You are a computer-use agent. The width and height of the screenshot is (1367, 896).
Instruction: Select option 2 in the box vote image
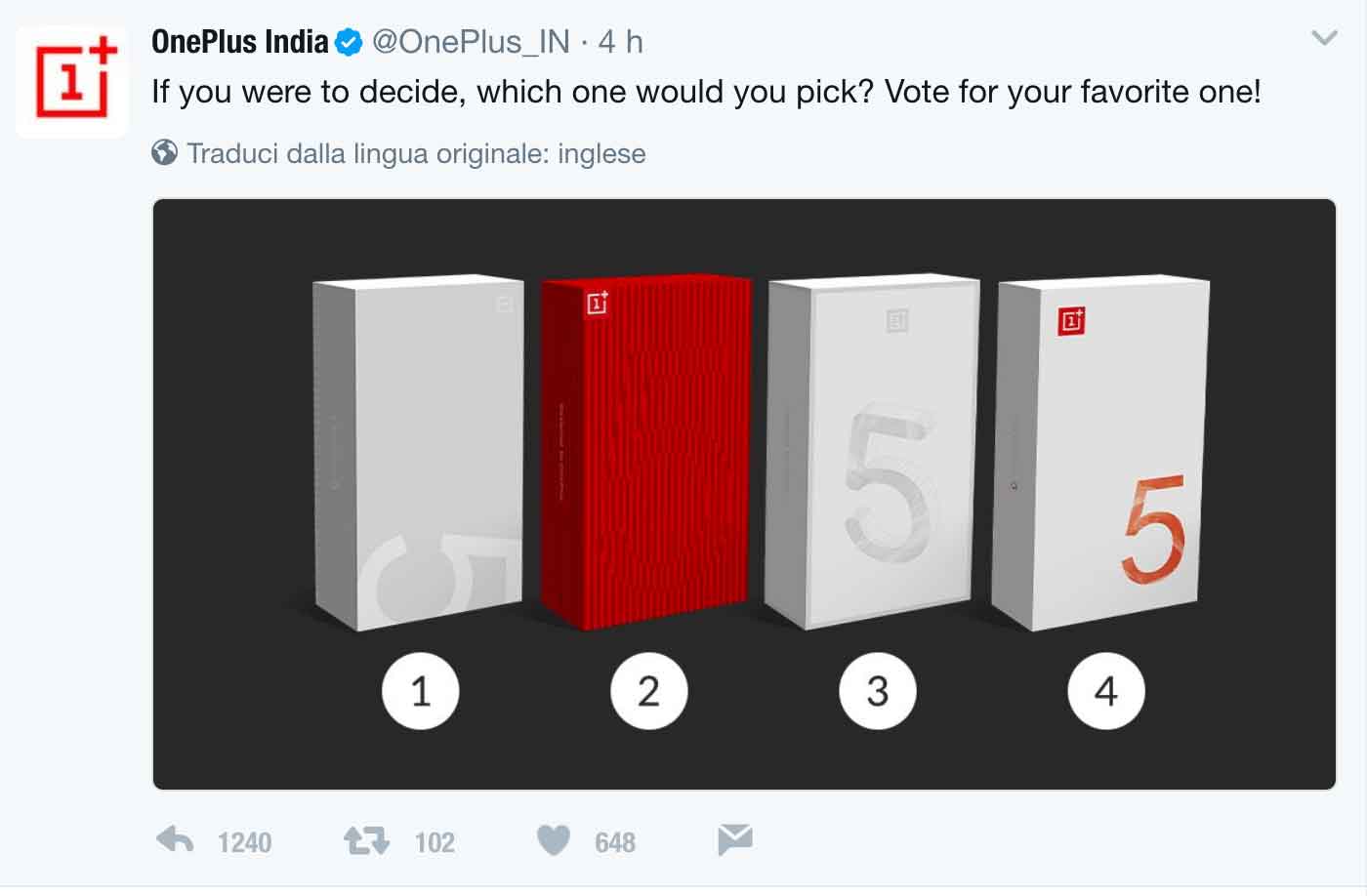coord(649,690)
